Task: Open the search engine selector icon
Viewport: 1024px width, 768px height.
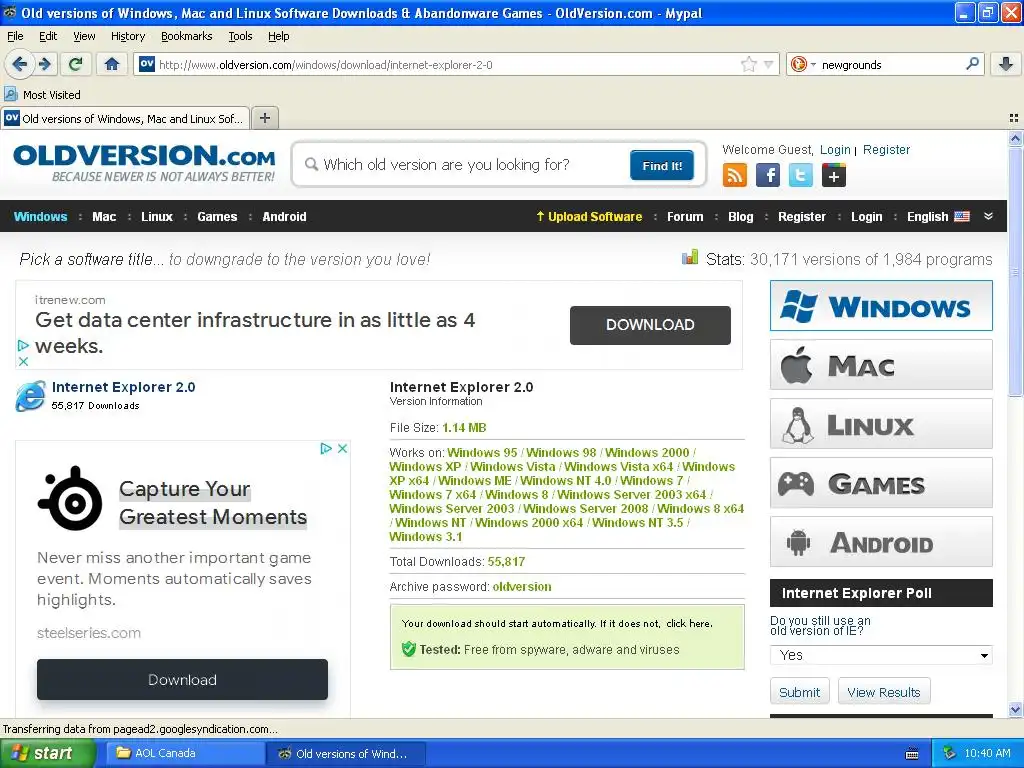Action: pyautogui.click(x=803, y=64)
